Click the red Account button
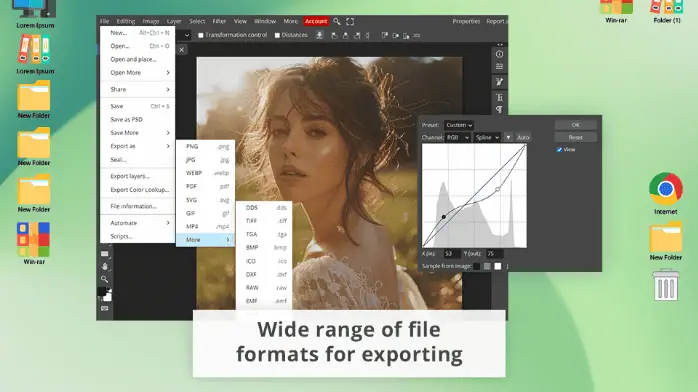 click(316, 21)
